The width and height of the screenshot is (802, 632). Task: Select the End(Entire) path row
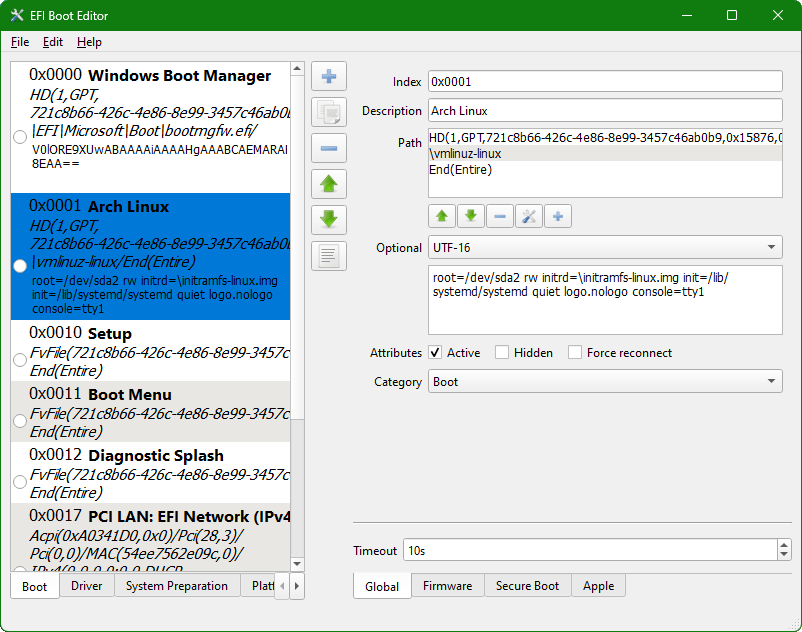tap(605, 170)
